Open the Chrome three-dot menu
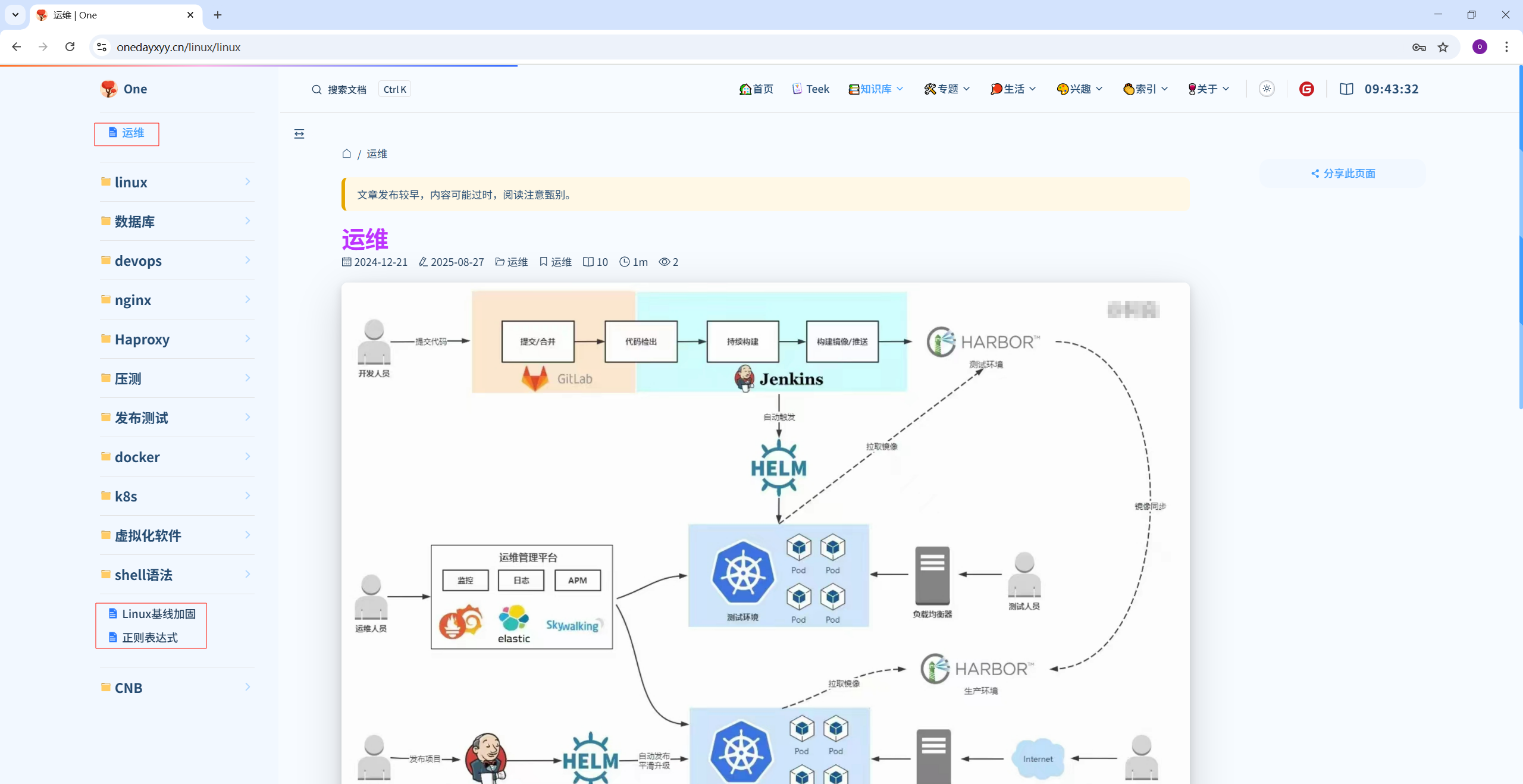The width and height of the screenshot is (1523, 784). [x=1506, y=47]
